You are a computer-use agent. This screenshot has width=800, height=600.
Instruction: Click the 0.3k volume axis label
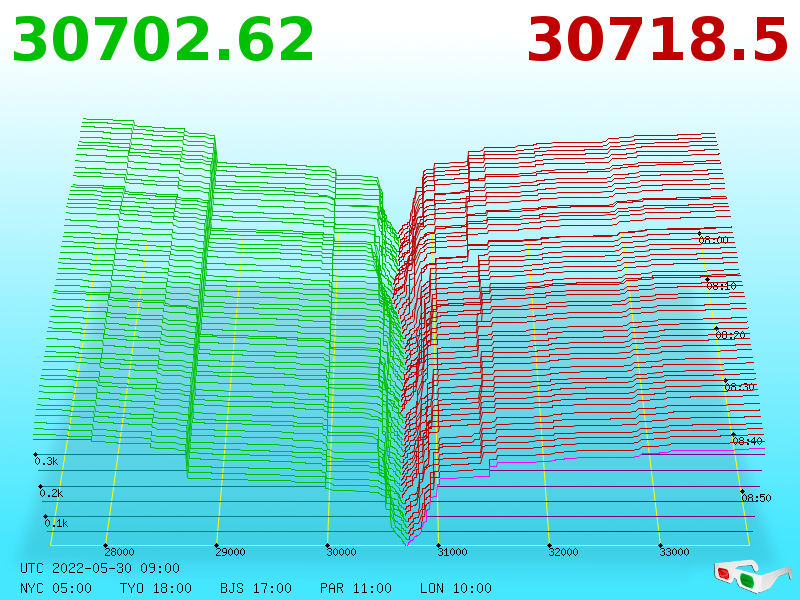click(x=46, y=461)
